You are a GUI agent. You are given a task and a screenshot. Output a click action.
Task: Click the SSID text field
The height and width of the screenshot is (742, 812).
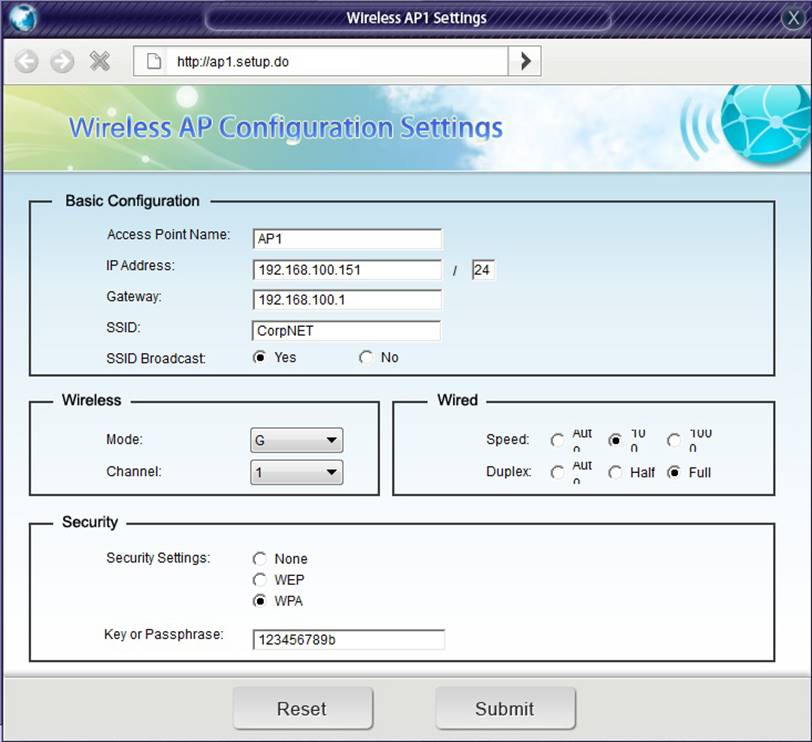(x=346, y=331)
